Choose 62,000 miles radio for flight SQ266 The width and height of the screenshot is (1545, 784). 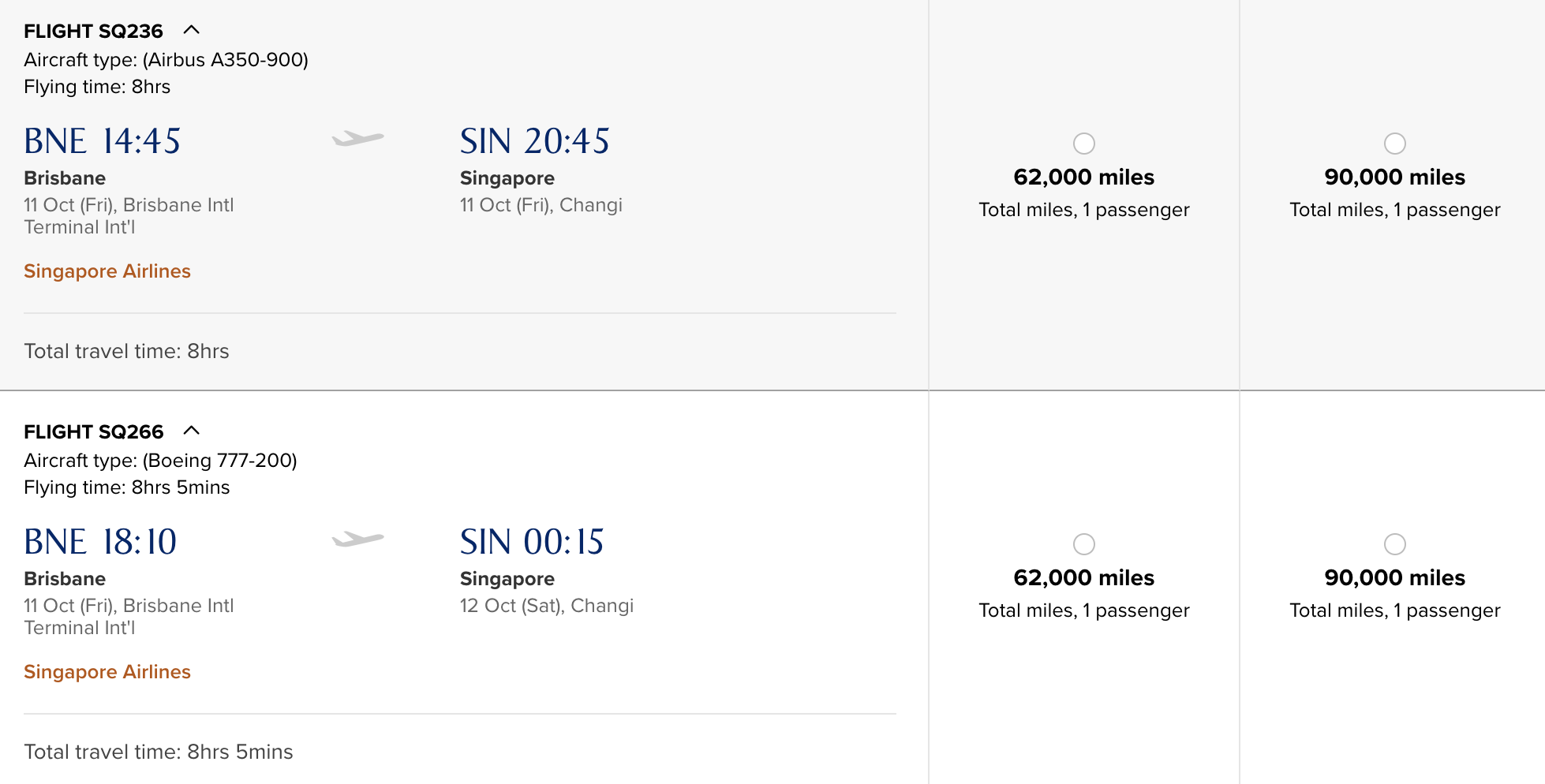coord(1084,544)
